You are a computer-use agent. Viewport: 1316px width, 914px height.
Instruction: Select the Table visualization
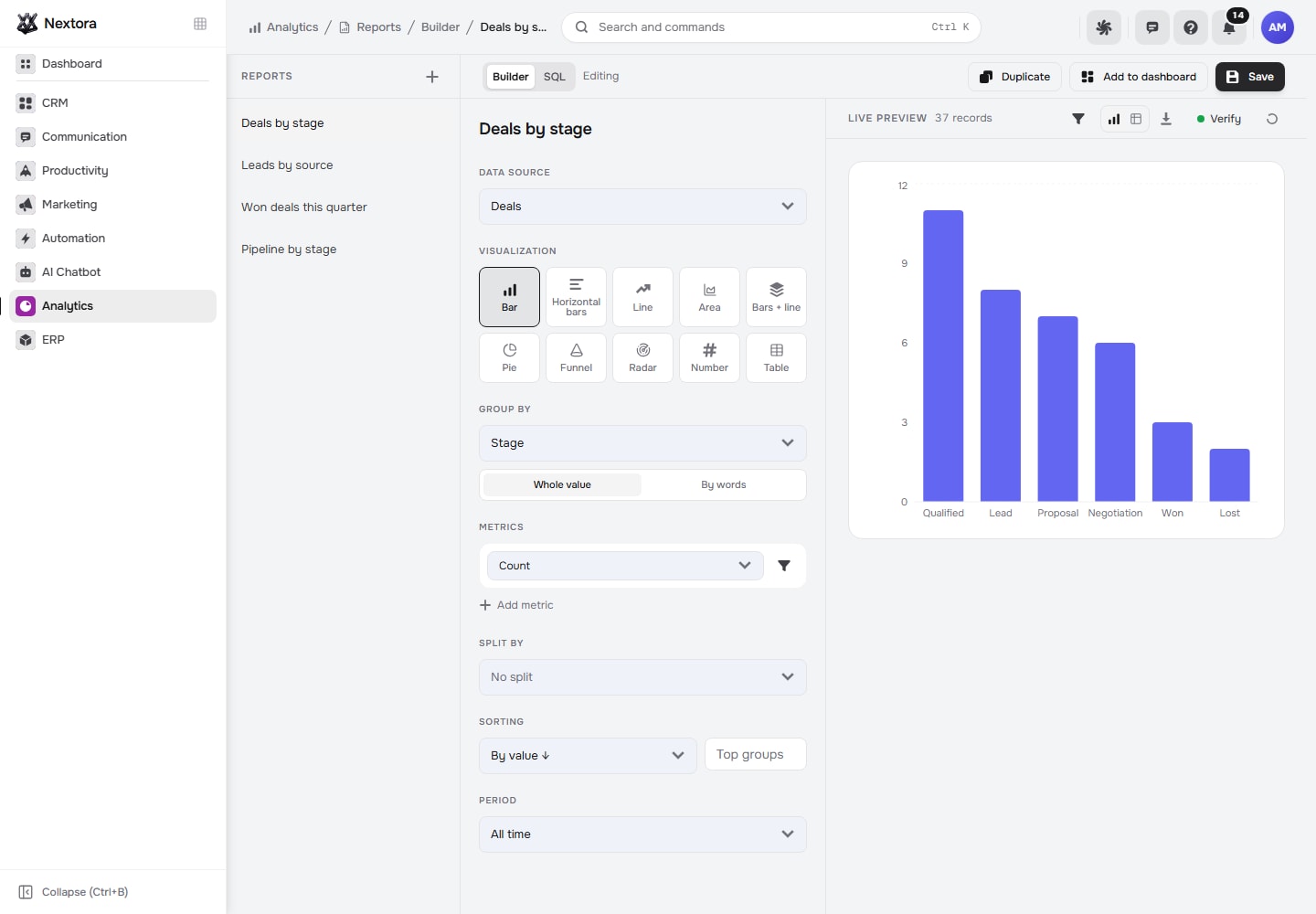pyautogui.click(x=776, y=357)
